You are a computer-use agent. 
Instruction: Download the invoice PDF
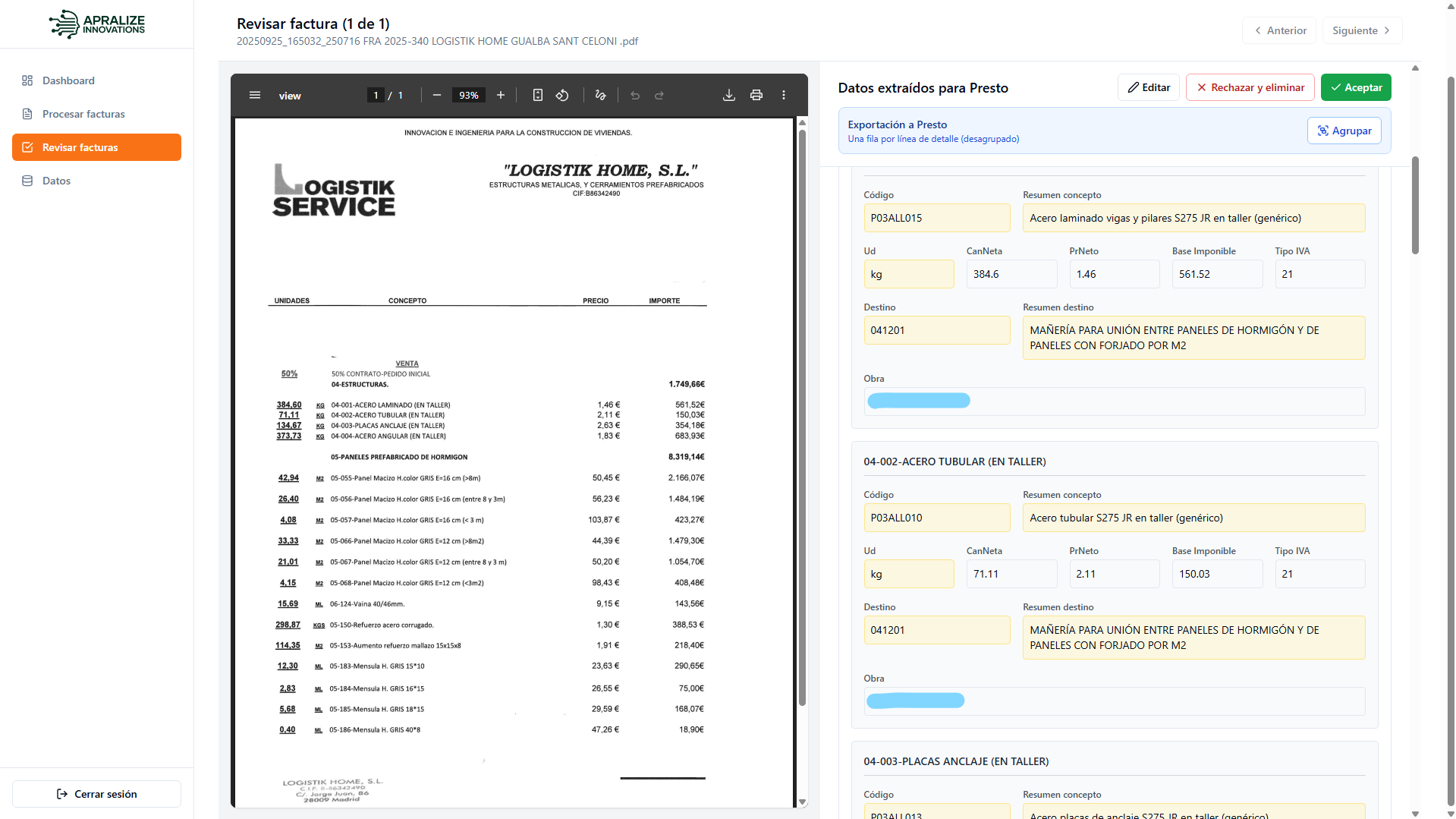[x=729, y=95]
